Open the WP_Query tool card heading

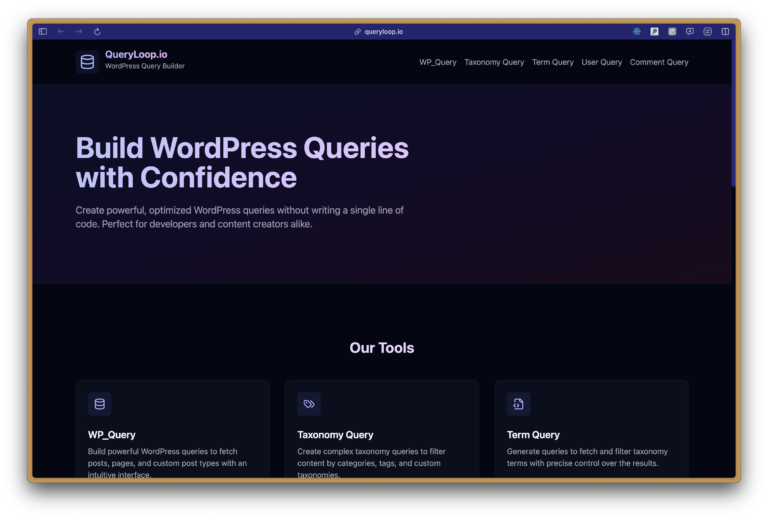112,435
